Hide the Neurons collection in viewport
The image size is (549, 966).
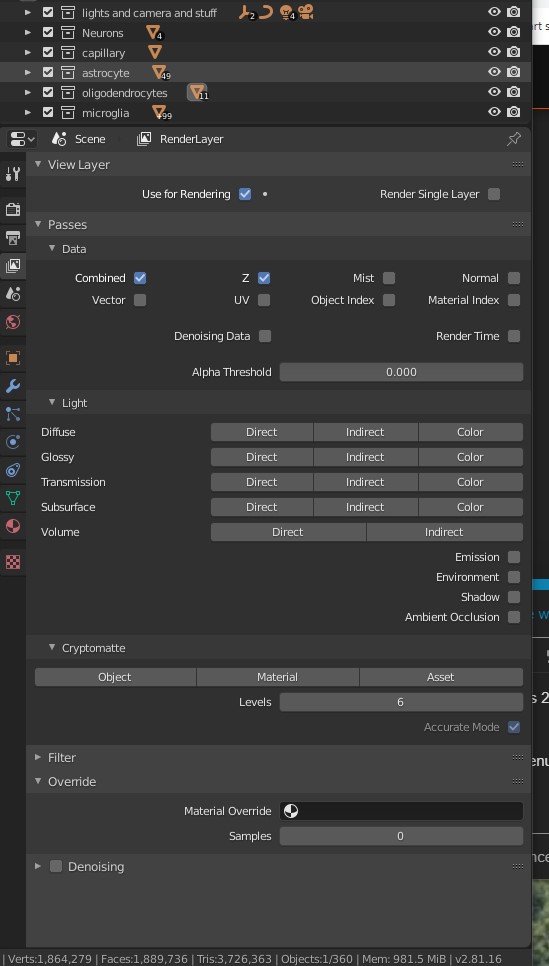click(494, 32)
